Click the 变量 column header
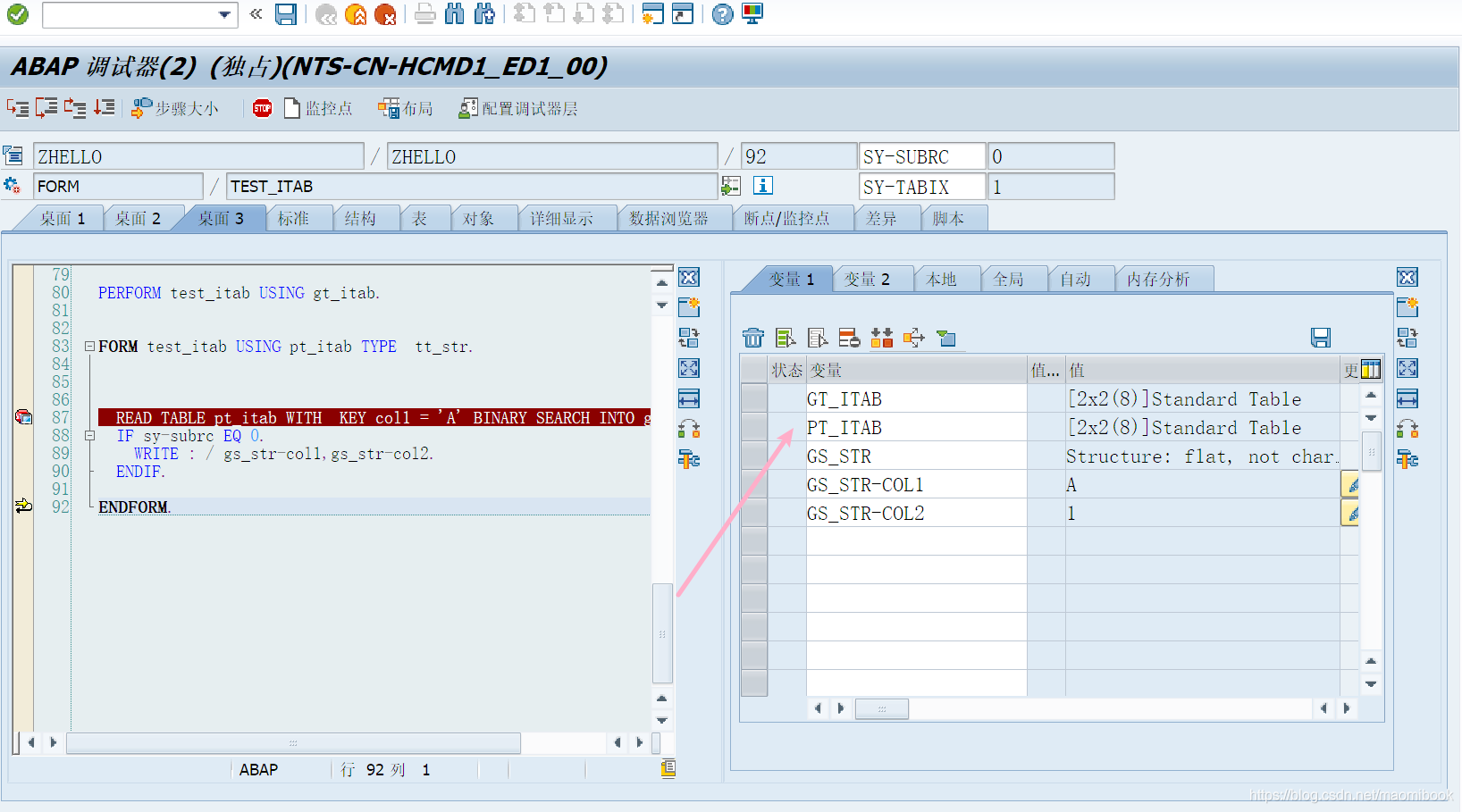The width and height of the screenshot is (1462, 812). 916,370
